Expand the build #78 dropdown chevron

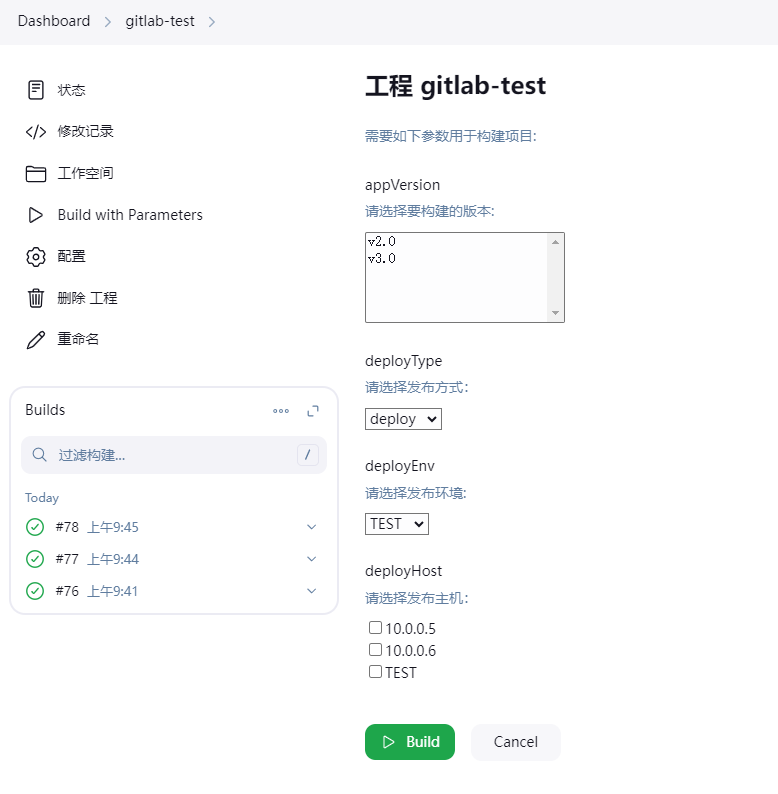pos(312,527)
